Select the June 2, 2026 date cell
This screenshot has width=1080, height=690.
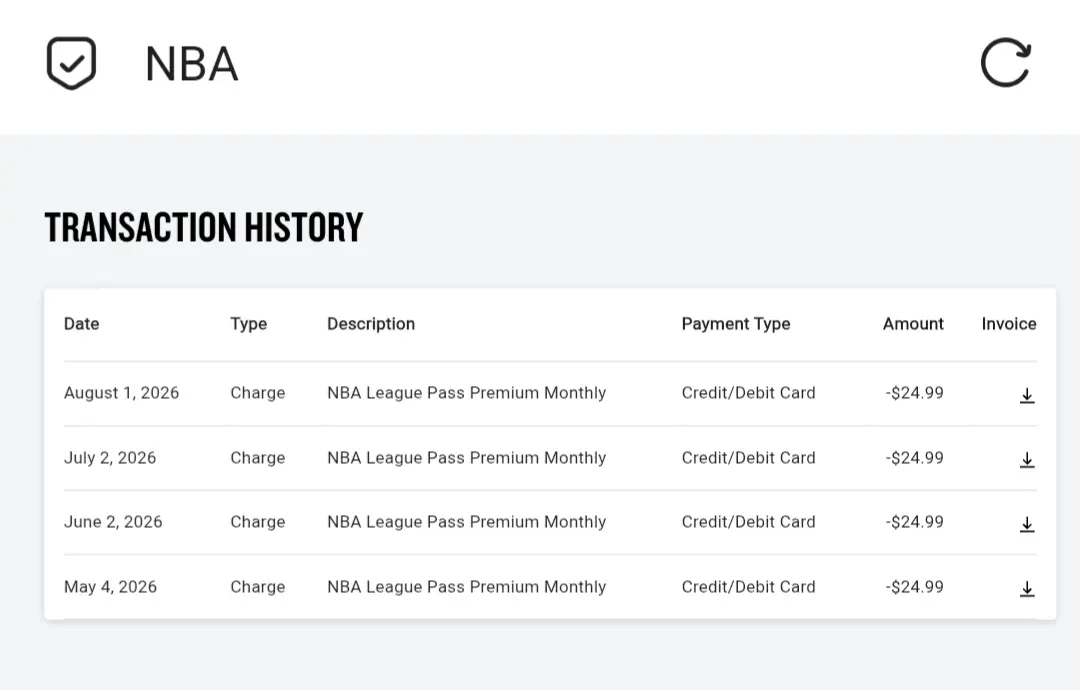113,522
